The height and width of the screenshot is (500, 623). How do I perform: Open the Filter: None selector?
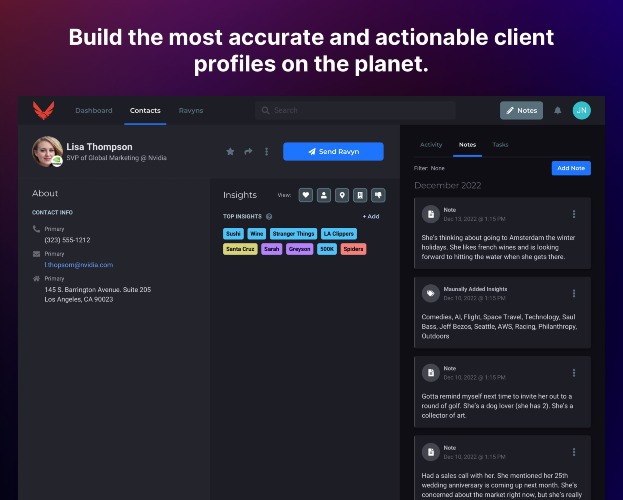click(429, 168)
